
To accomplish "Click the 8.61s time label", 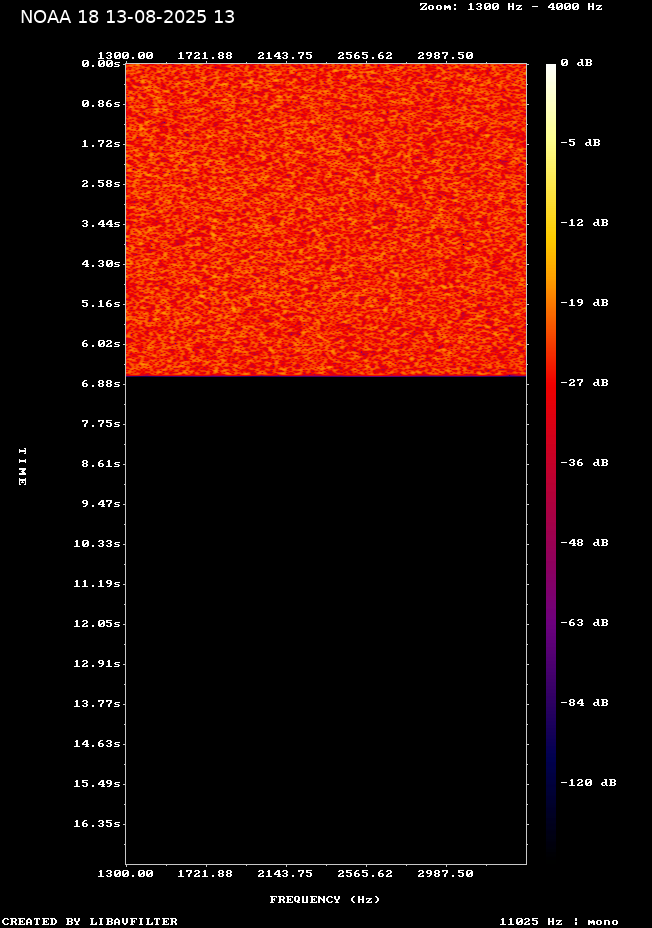I will [x=101, y=464].
